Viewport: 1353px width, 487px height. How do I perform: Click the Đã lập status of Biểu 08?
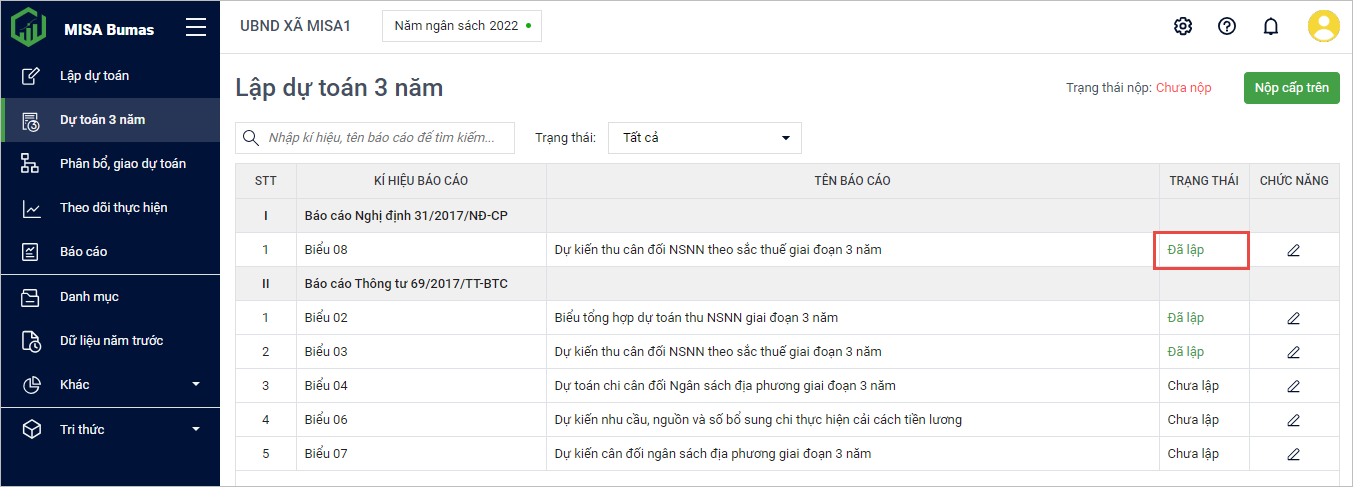click(1186, 250)
